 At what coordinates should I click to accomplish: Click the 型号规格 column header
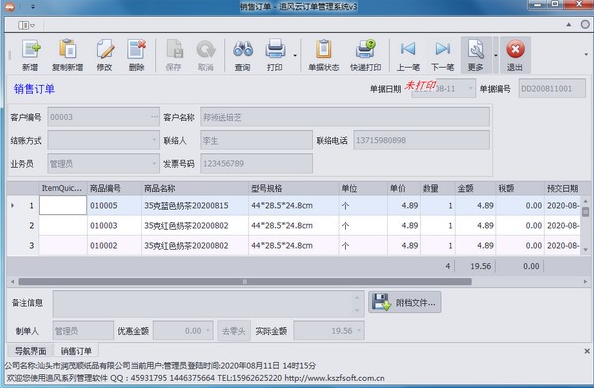294,188
